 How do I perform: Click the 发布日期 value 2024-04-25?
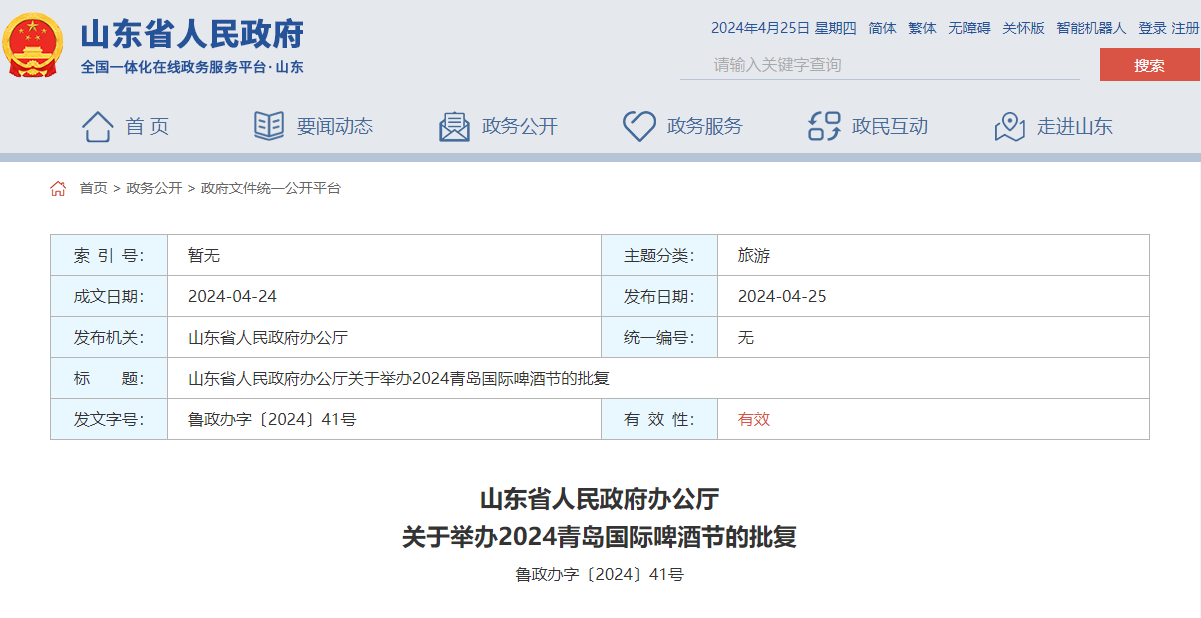pyautogui.click(x=782, y=296)
